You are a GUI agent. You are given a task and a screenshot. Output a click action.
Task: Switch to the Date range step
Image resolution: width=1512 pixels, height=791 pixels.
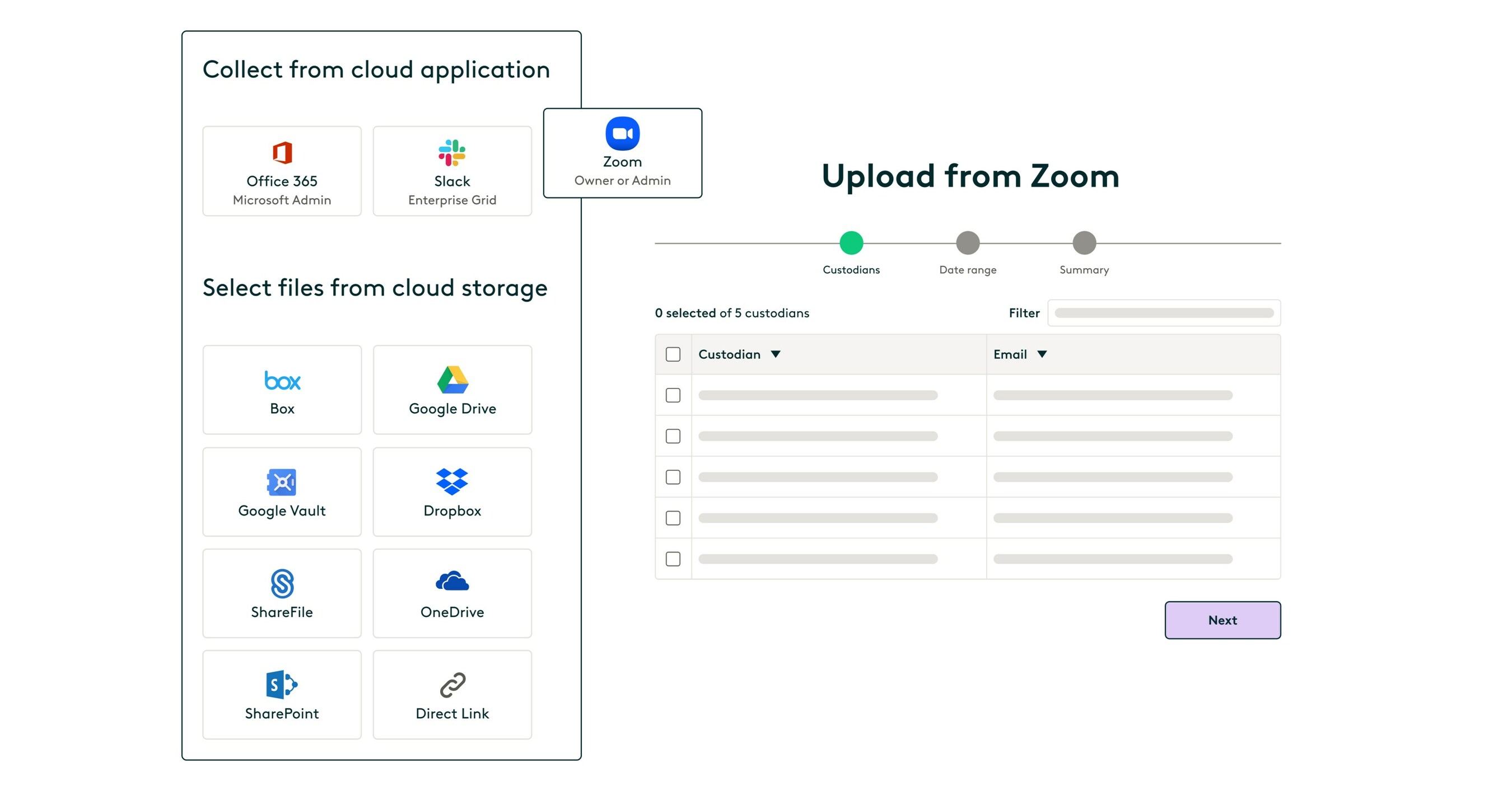(967, 242)
